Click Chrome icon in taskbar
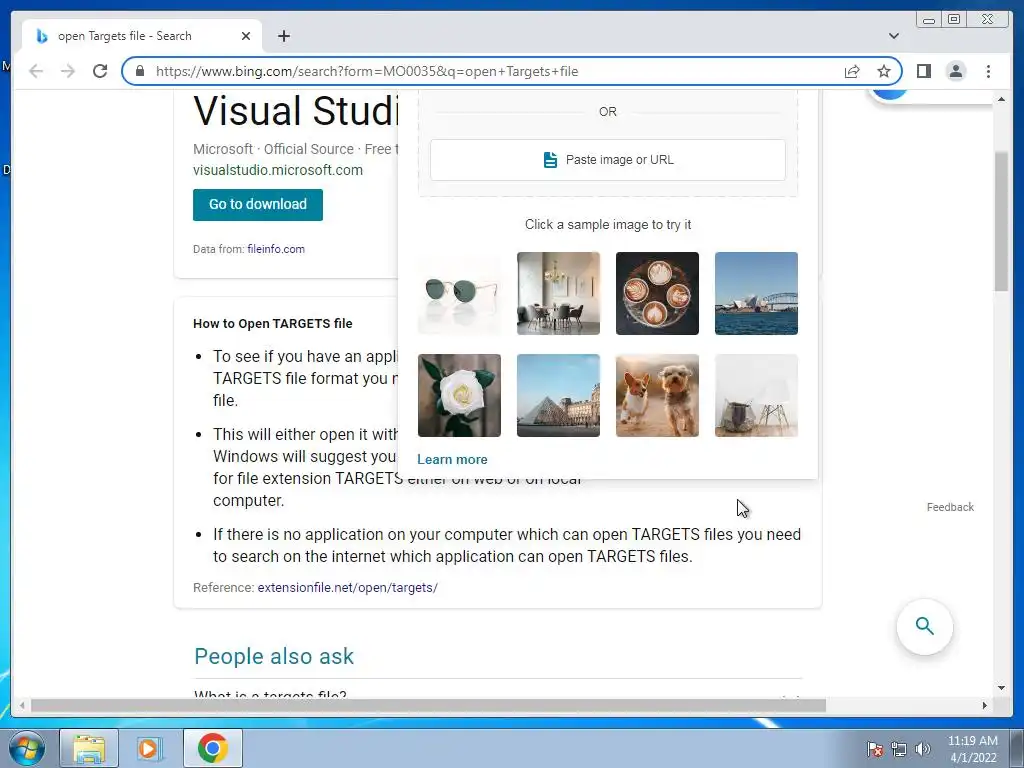The height and width of the screenshot is (768, 1024). coord(212,748)
